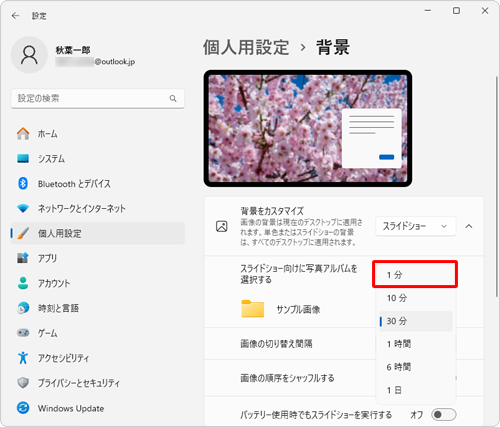The width and height of the screenshot is (500, 427).
Task: Click the 設定の検索 search field
Action: click(x=97, y=98)
